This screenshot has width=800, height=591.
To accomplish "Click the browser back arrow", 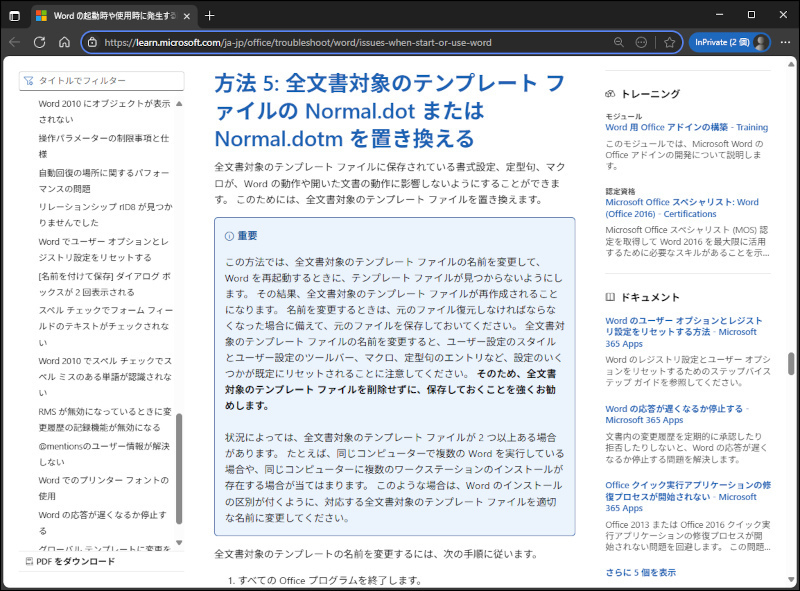I will click(x=15, y=42).
